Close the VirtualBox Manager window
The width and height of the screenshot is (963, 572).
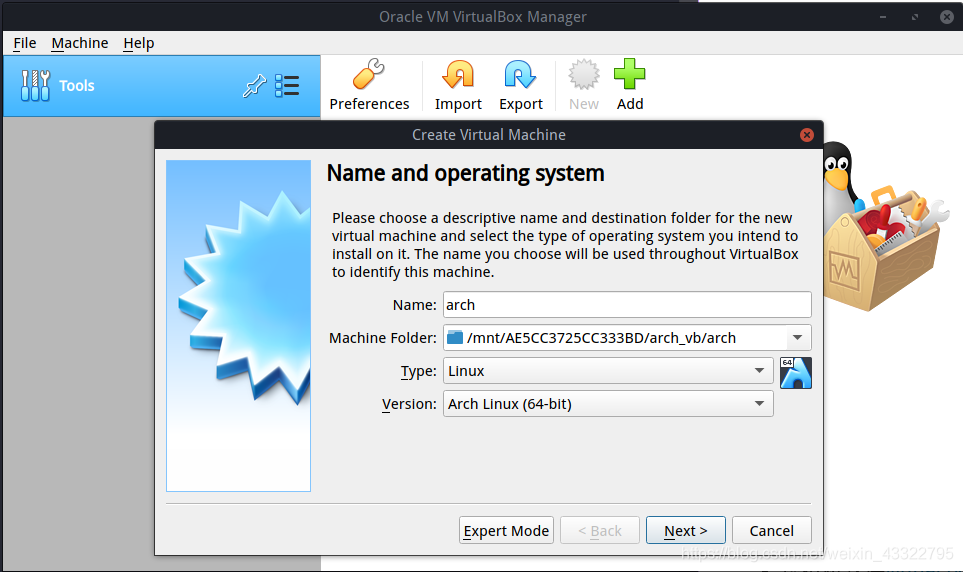(x=947, y=17)
